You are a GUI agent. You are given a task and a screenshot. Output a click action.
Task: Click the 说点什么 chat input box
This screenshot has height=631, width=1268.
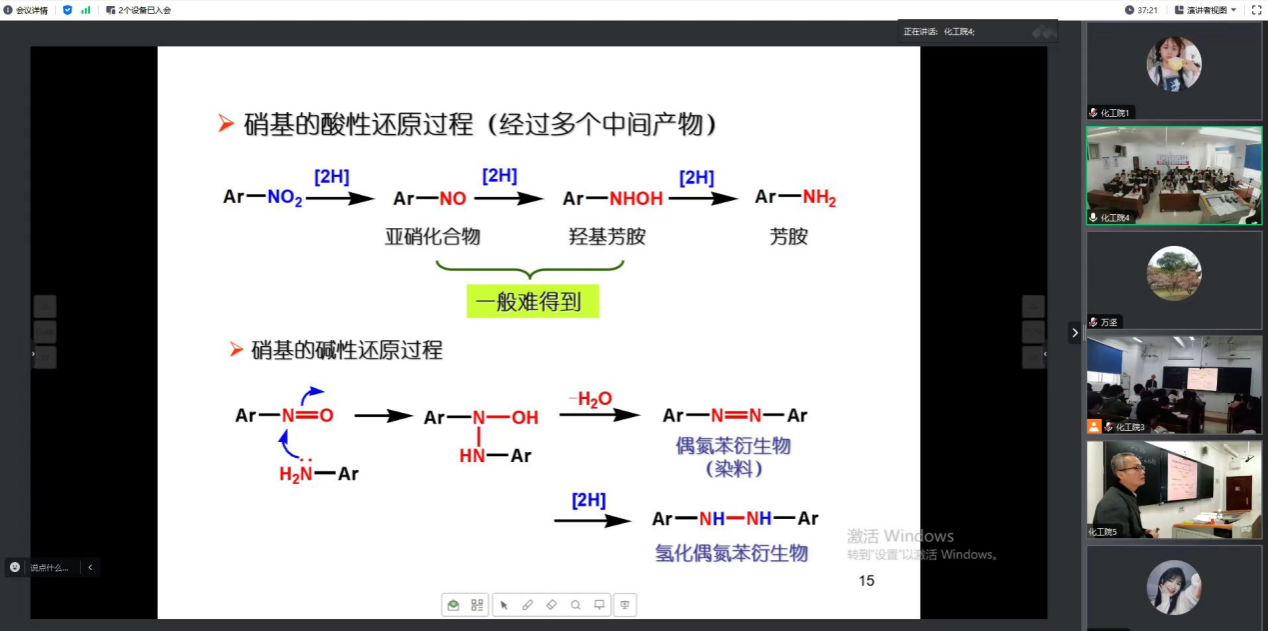click(48, 567)
